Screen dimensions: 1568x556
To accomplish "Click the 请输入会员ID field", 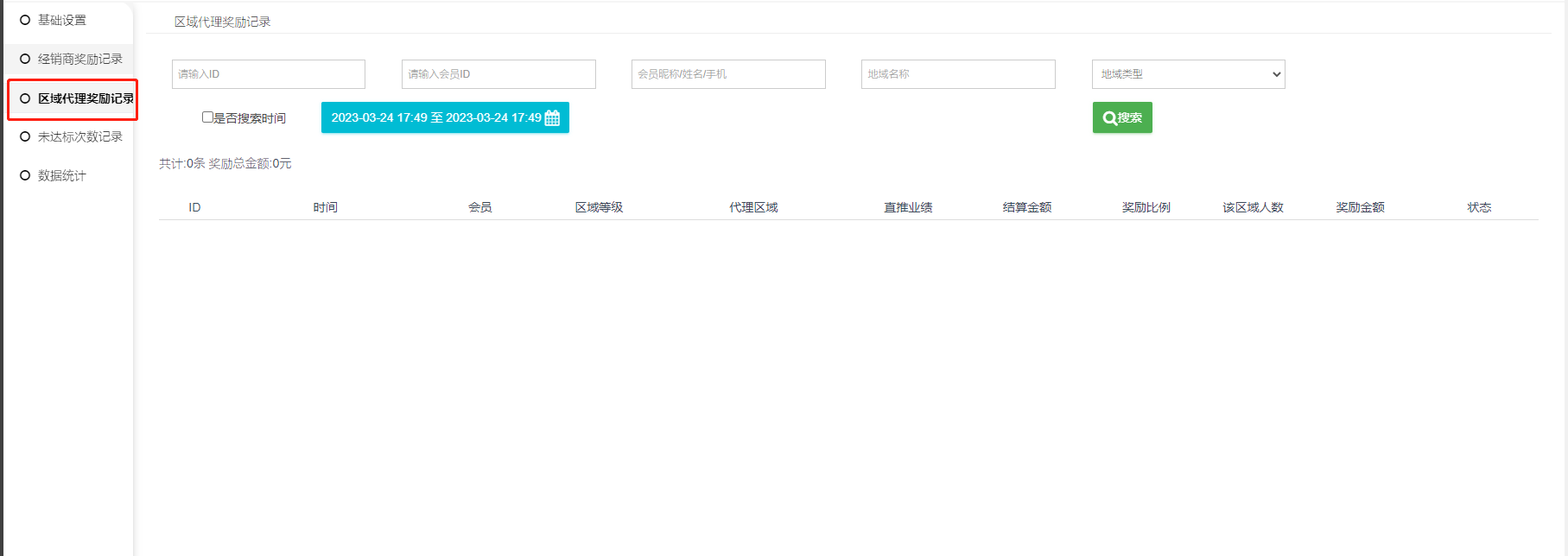I will click(498, 74).
